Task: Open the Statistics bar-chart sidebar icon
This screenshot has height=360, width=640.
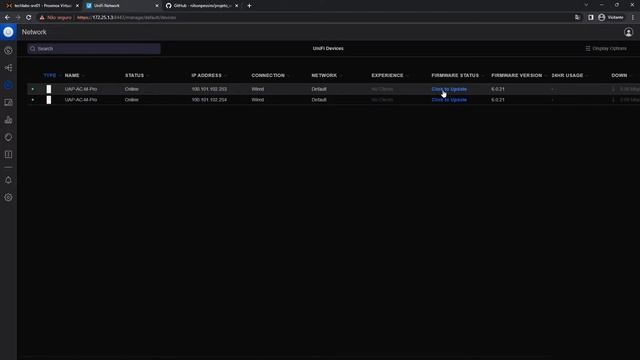Action: pyautogui.click(x=8, y=120)
